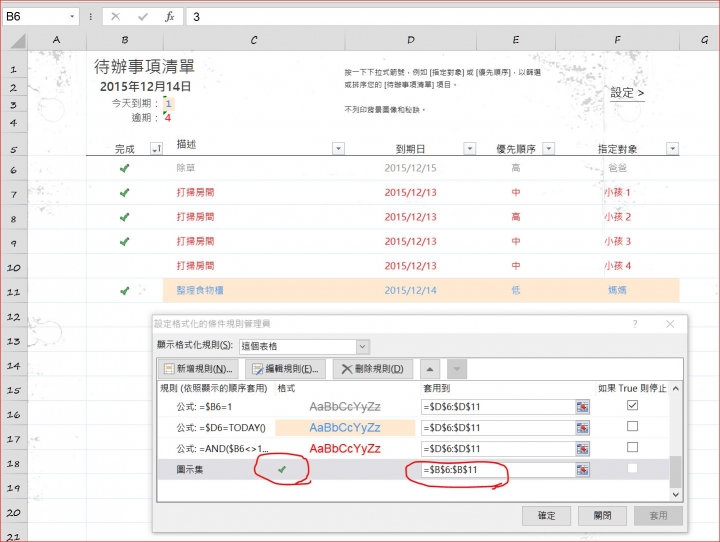Click the 新增規則 button
The width and height of the screenshot is (720, 542).
(199, 369)
